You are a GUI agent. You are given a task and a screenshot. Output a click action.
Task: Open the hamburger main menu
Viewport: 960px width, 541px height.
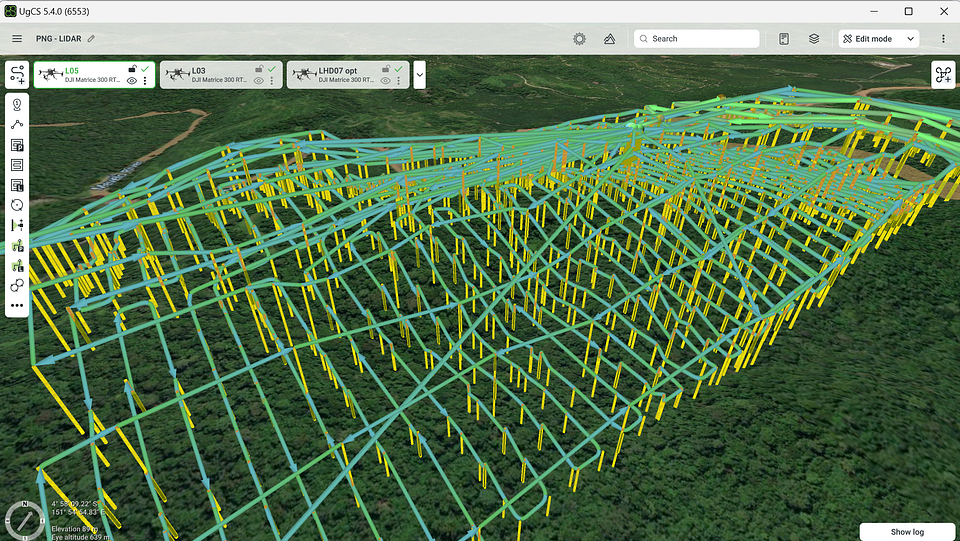click(x=17, y=39)
